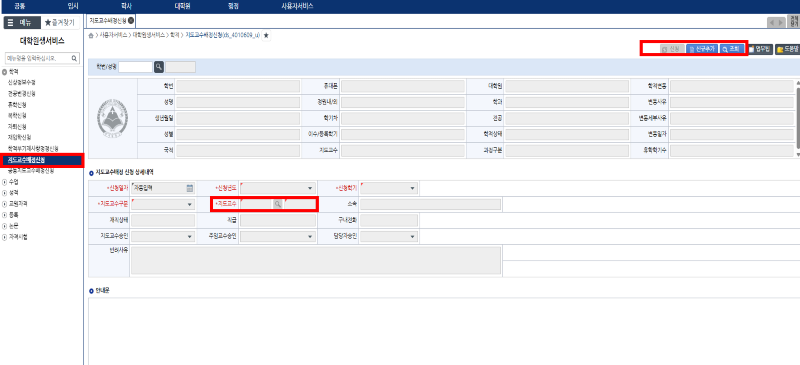Open the 대학원 top menu
This screenshot has height=365, width=800.
pos(182,6)
